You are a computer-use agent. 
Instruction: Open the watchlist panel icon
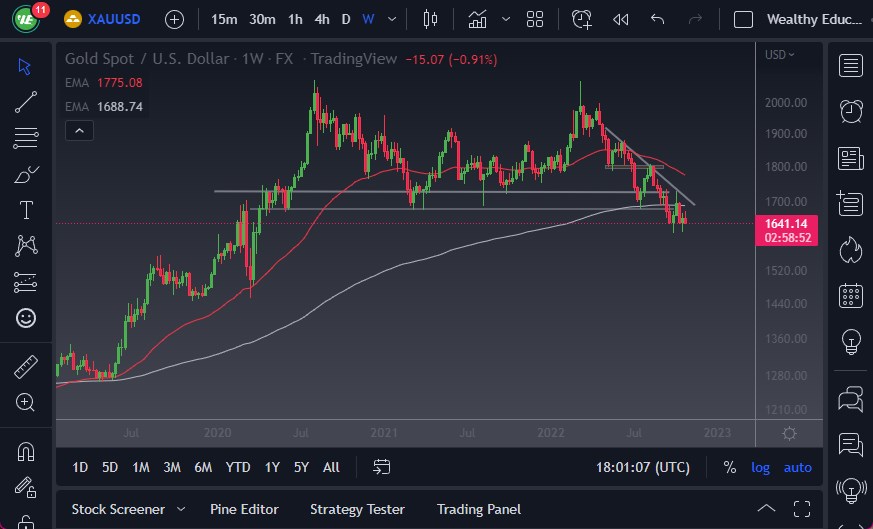pos(851,66)
